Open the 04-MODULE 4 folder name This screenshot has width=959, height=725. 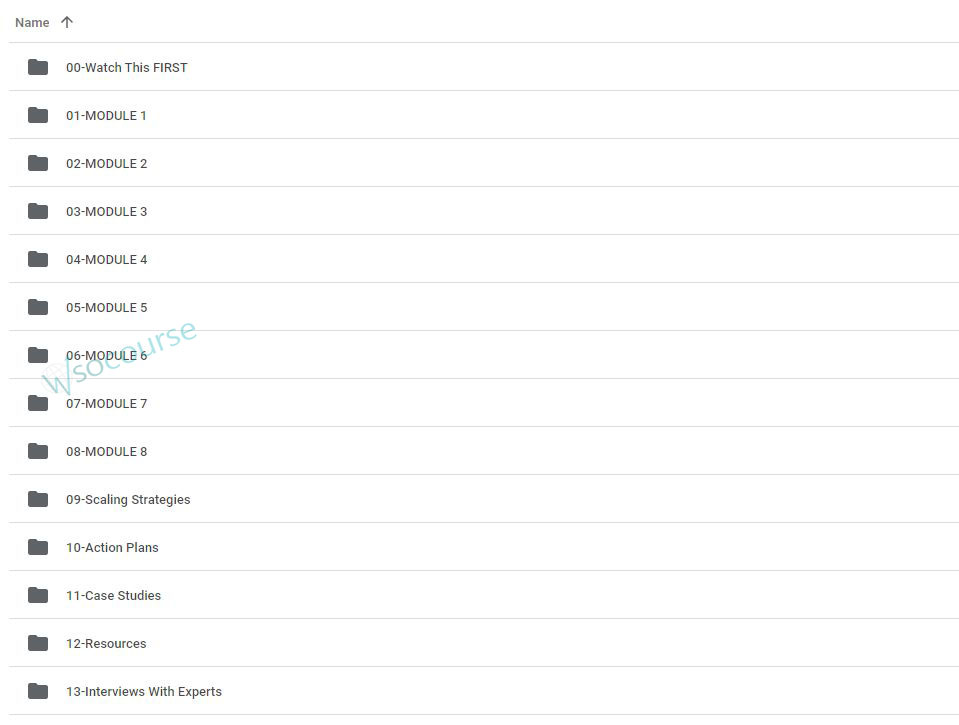(106, 260)
